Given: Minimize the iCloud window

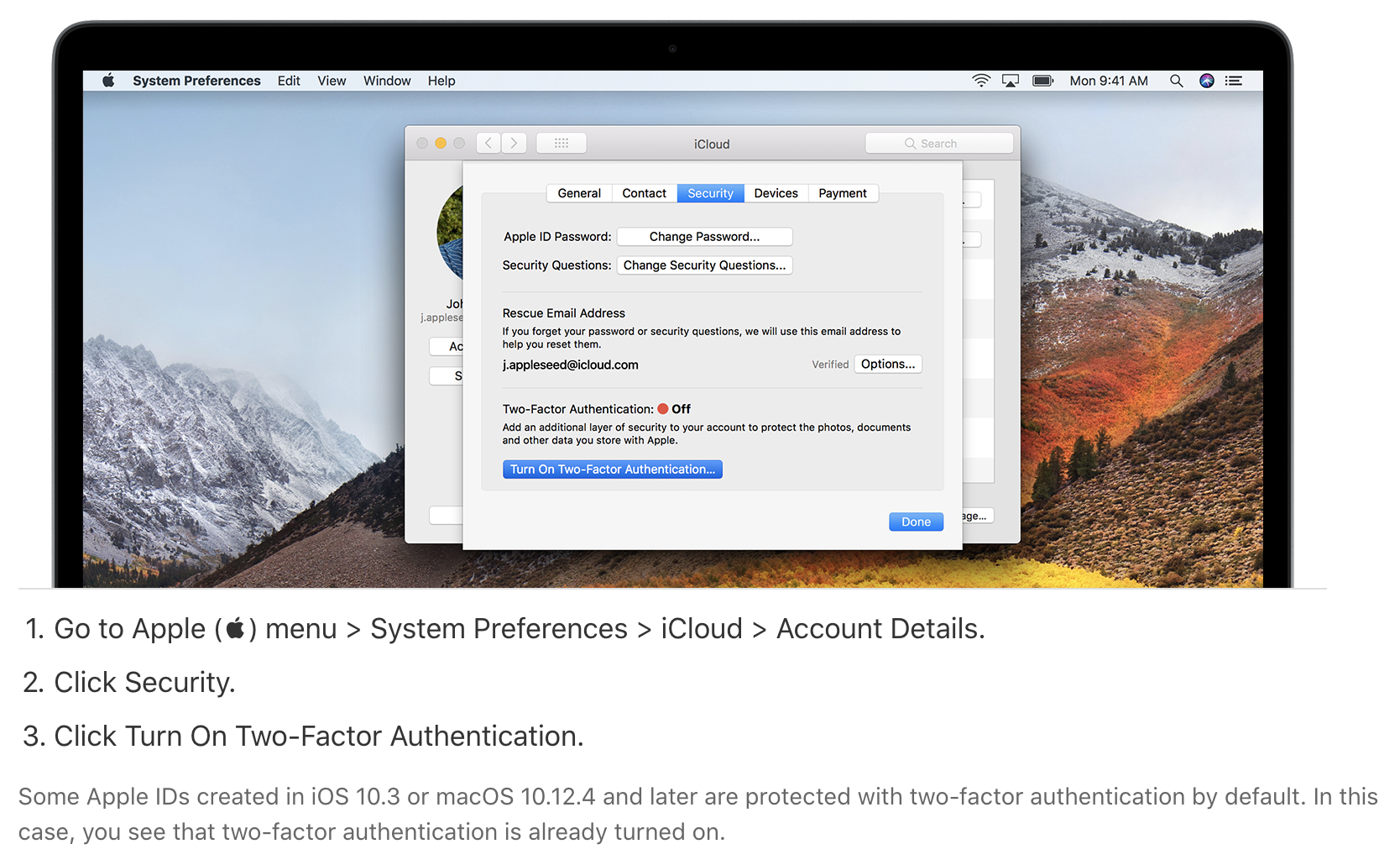Looking at the screenshot, I should pyautogui.click(x=441, y=143).
